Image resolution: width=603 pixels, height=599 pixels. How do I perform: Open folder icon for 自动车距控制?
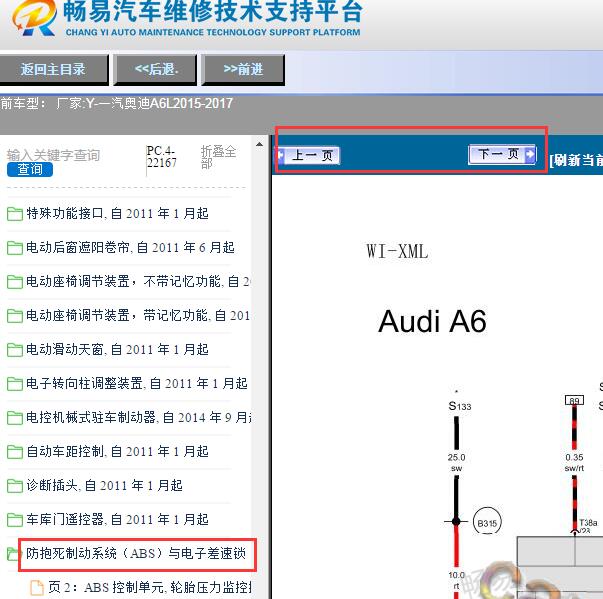pos(15,451)
